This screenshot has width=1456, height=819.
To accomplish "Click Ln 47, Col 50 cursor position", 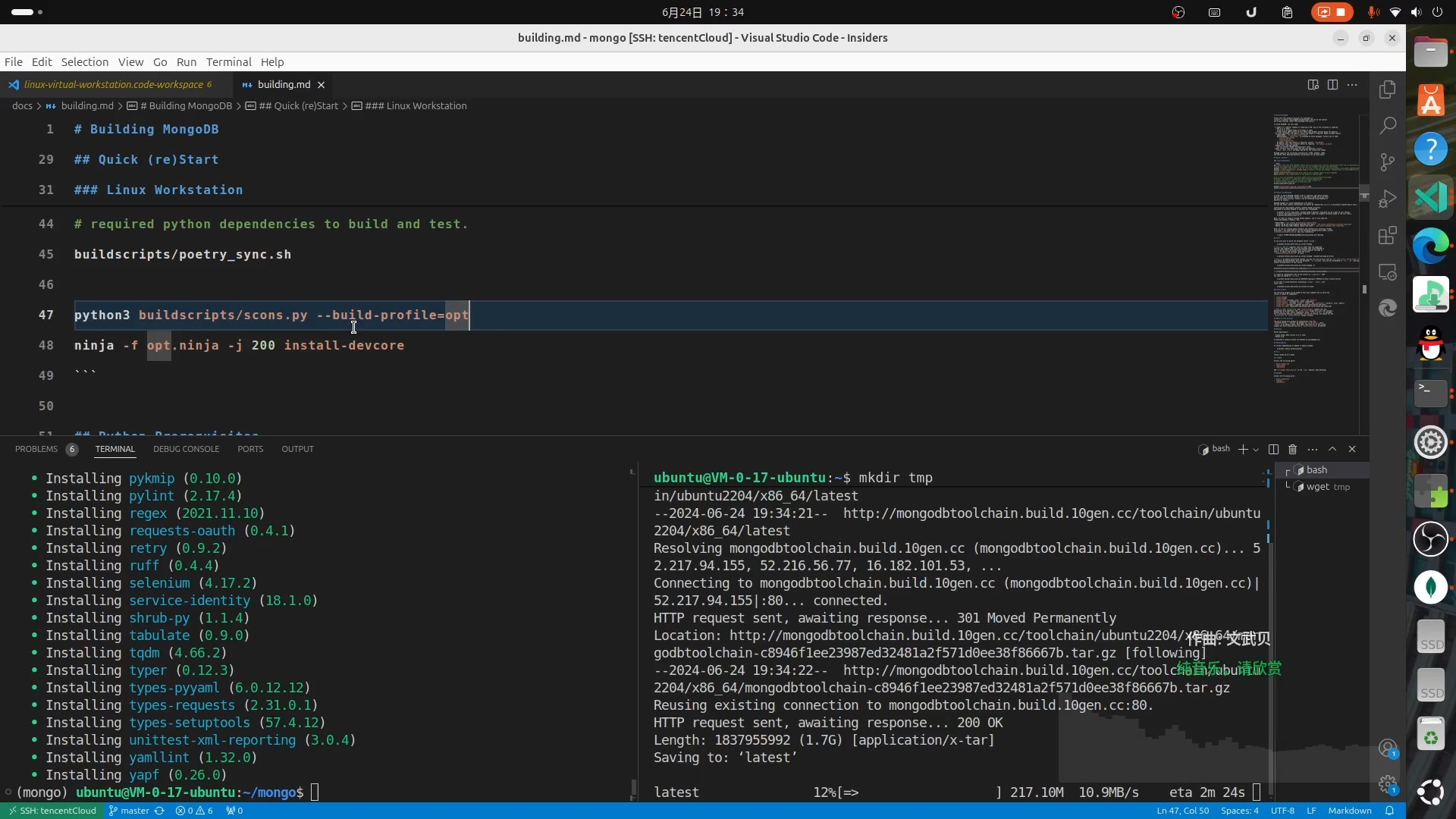I will [x=1182, y=811].
